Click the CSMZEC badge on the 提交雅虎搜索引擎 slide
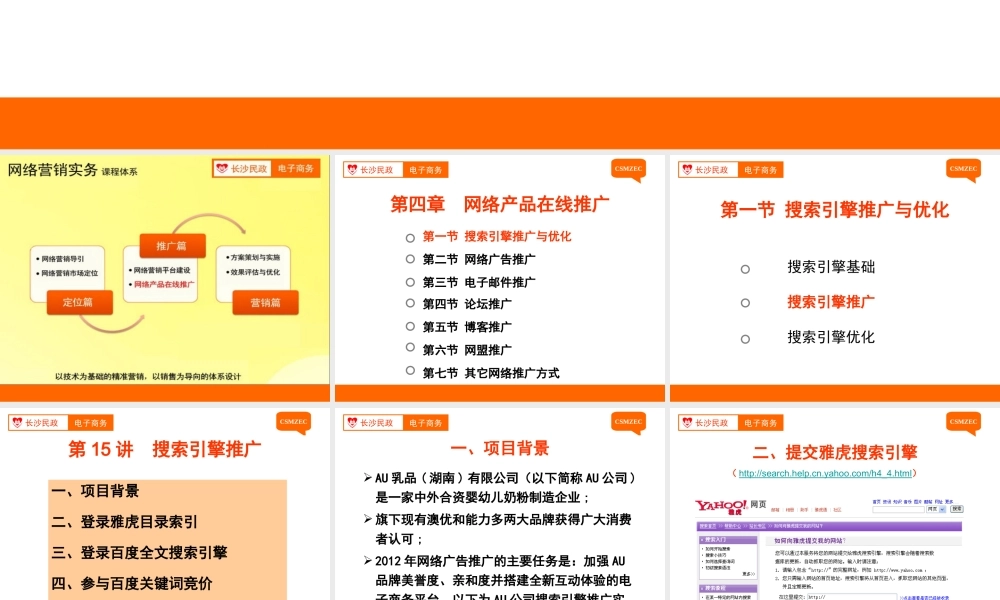The width and height of the screenshot is (1000, 600). (964, 422)
